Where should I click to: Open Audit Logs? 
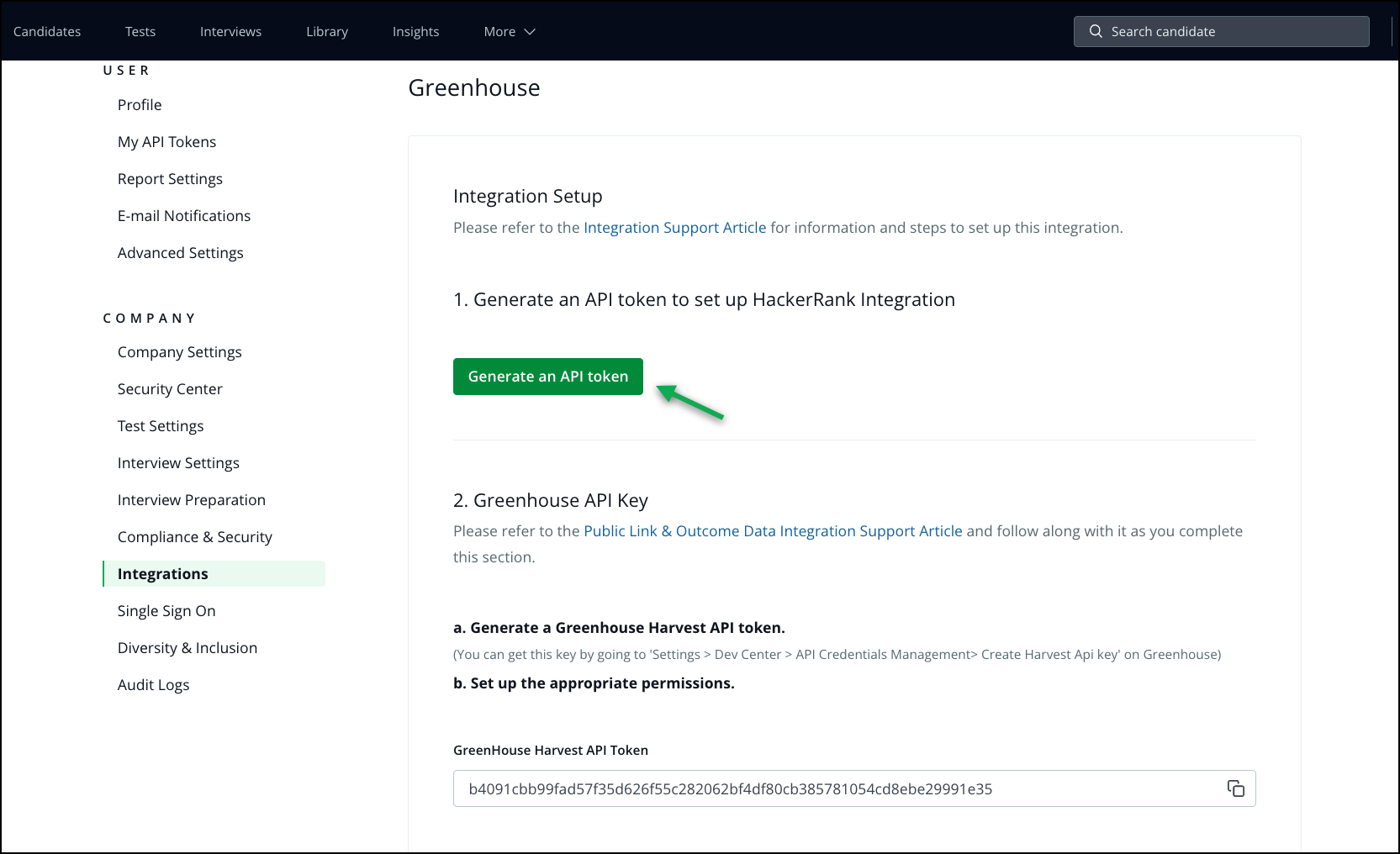[154, 685]
